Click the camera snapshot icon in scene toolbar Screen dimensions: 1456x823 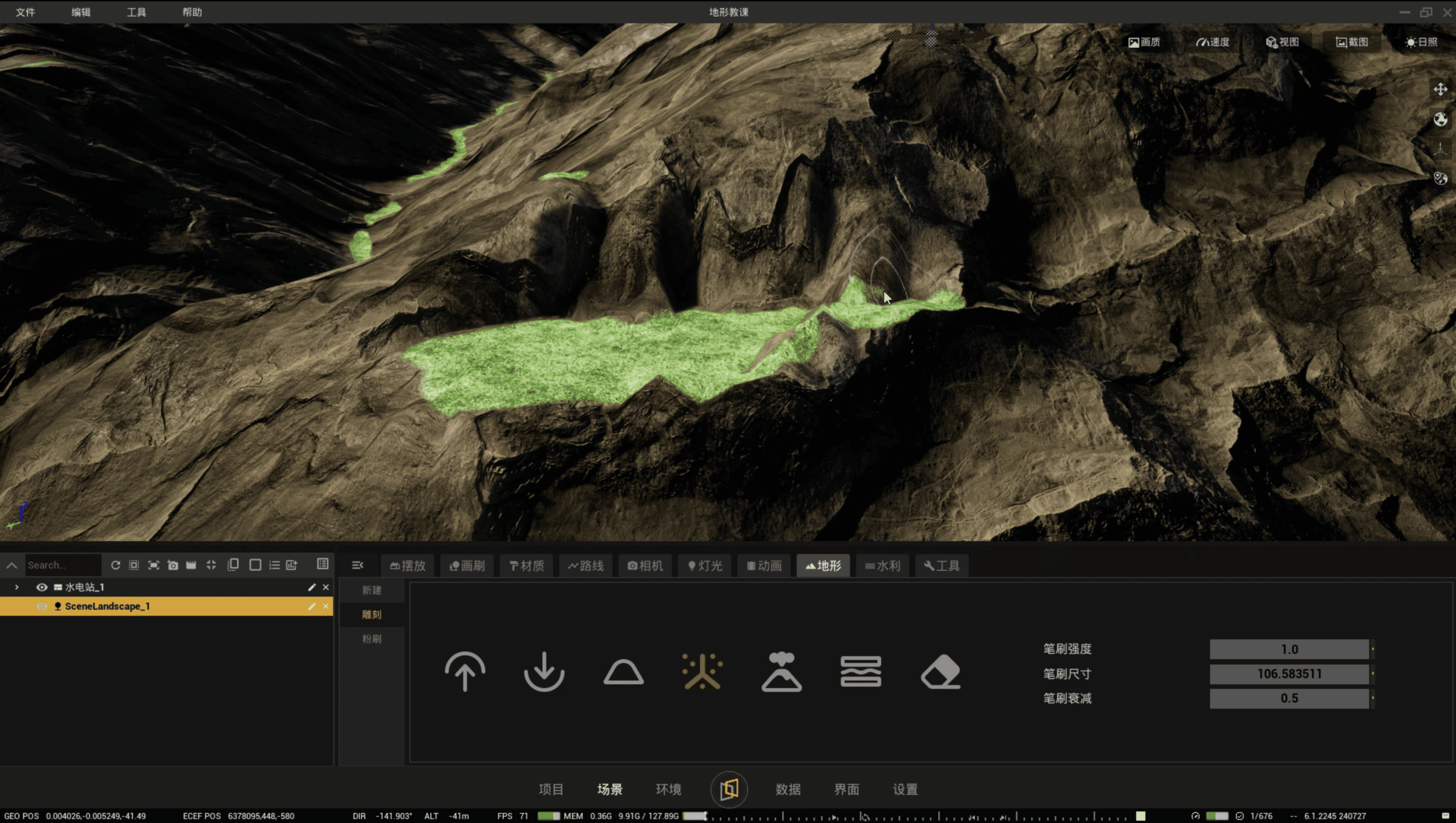173,565
